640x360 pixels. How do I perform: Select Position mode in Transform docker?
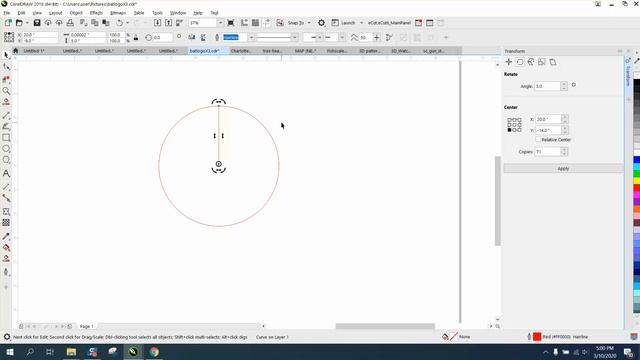[509, 62]
